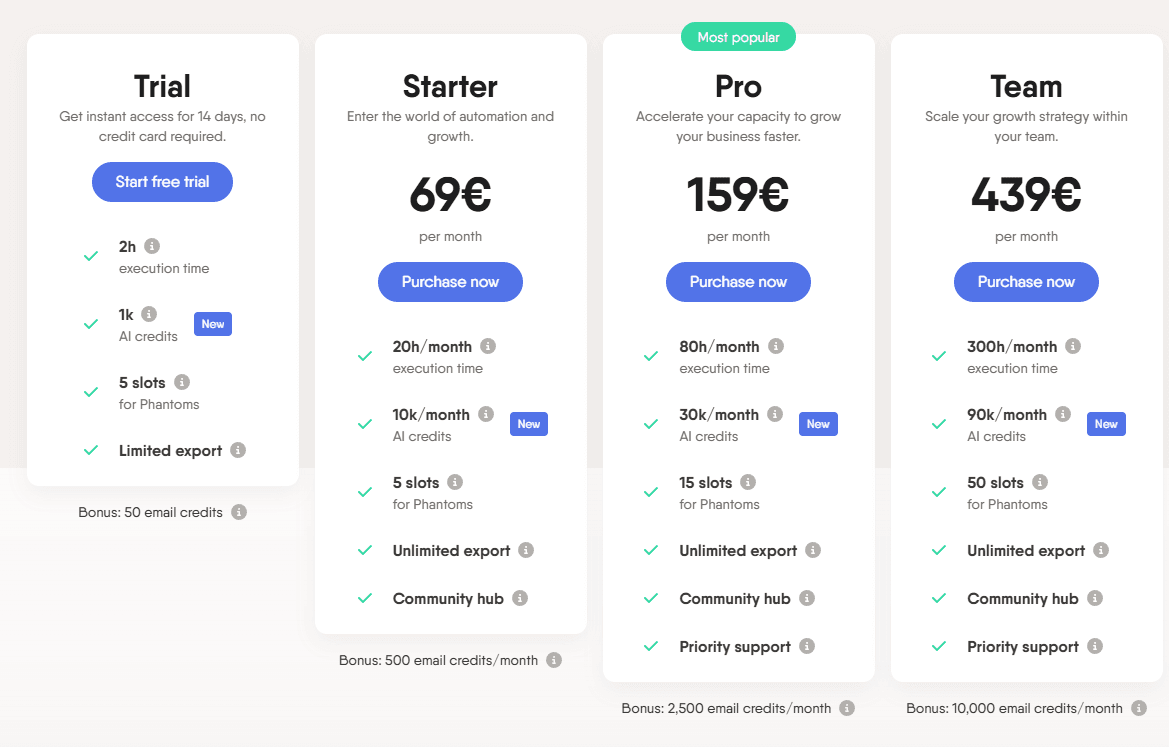Image resolution: width=1169 pixels, height=747 pixels.
Task: Click info icon beside Team 90k/month AI credits
Action: click(x=1063, y=414)
